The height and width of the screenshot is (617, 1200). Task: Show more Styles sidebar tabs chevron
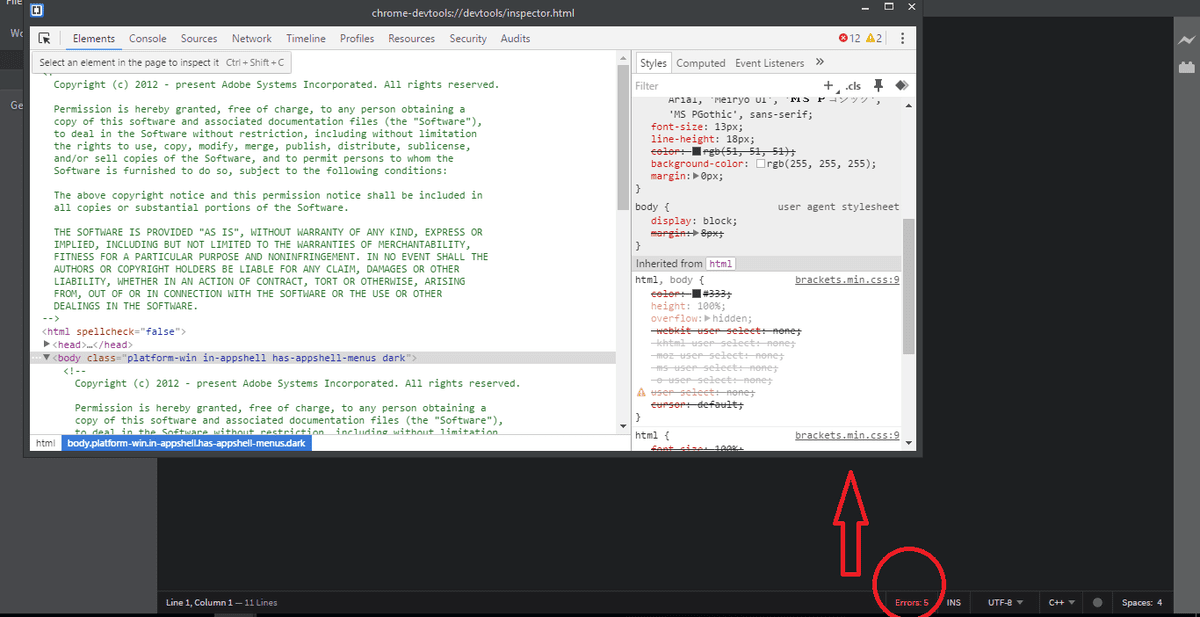point(820,62)
